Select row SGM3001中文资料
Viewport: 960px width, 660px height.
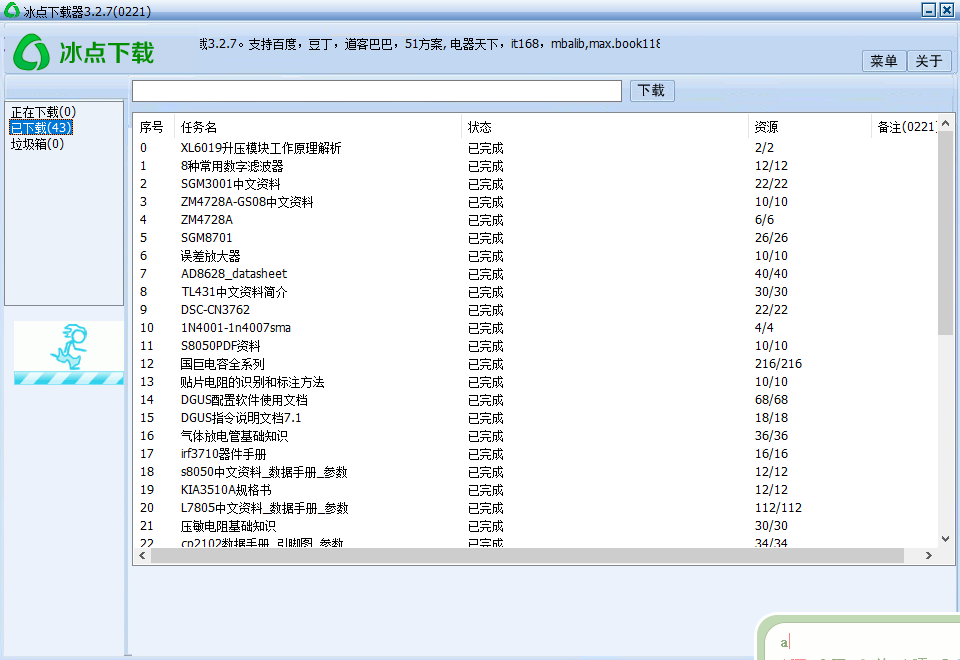tap(536, 184)
